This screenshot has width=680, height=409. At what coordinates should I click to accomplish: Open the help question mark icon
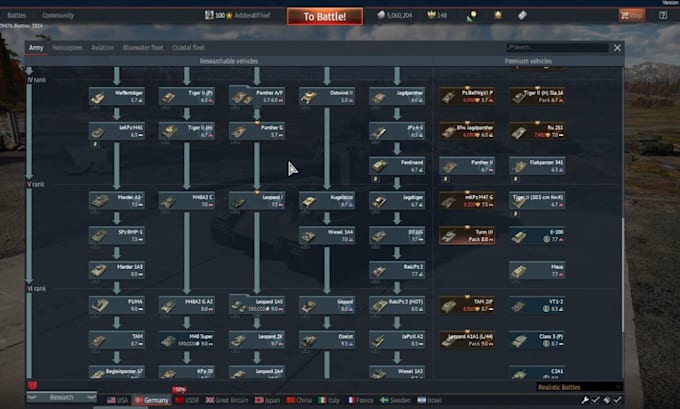coord(663,15)
